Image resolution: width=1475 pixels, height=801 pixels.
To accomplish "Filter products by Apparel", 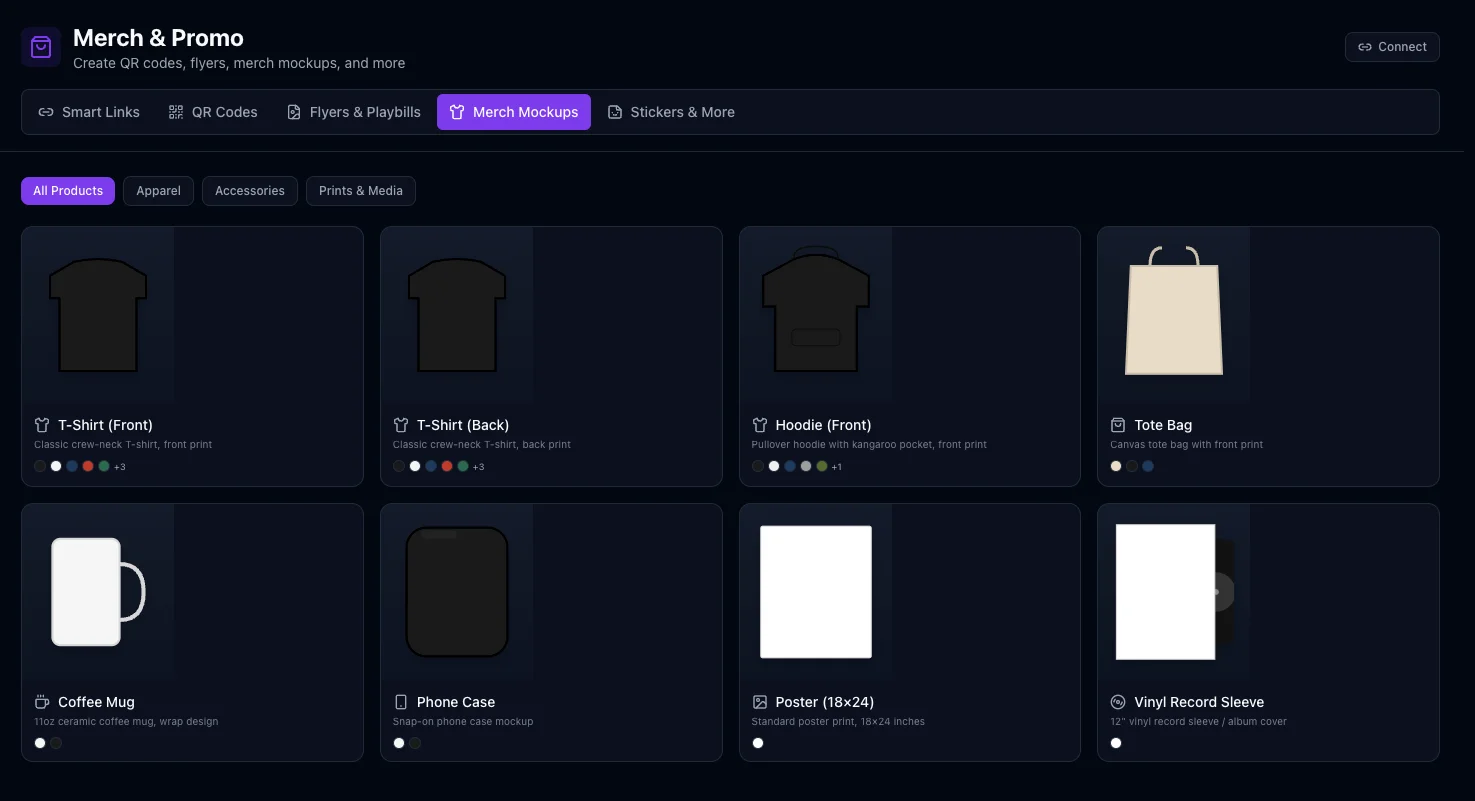I will (159, 191).
